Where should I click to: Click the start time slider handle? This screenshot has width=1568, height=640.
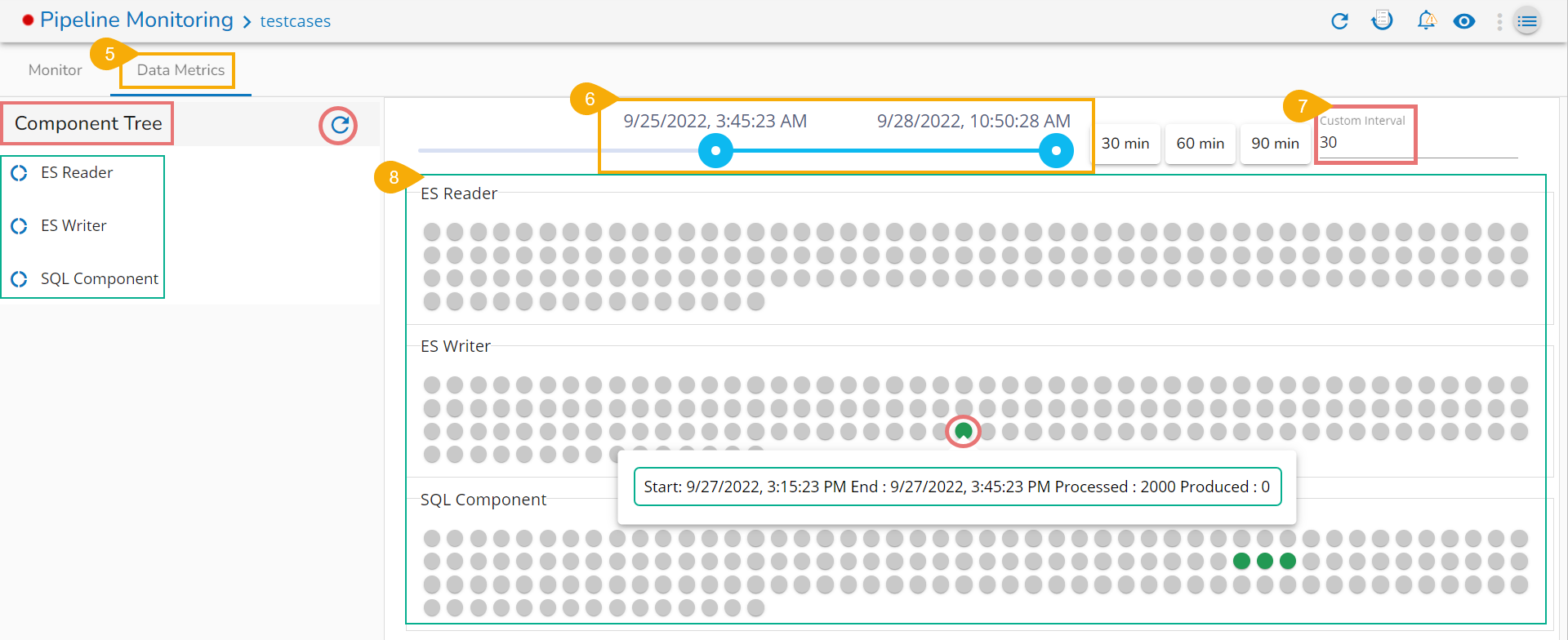click(x=715, y=151)
